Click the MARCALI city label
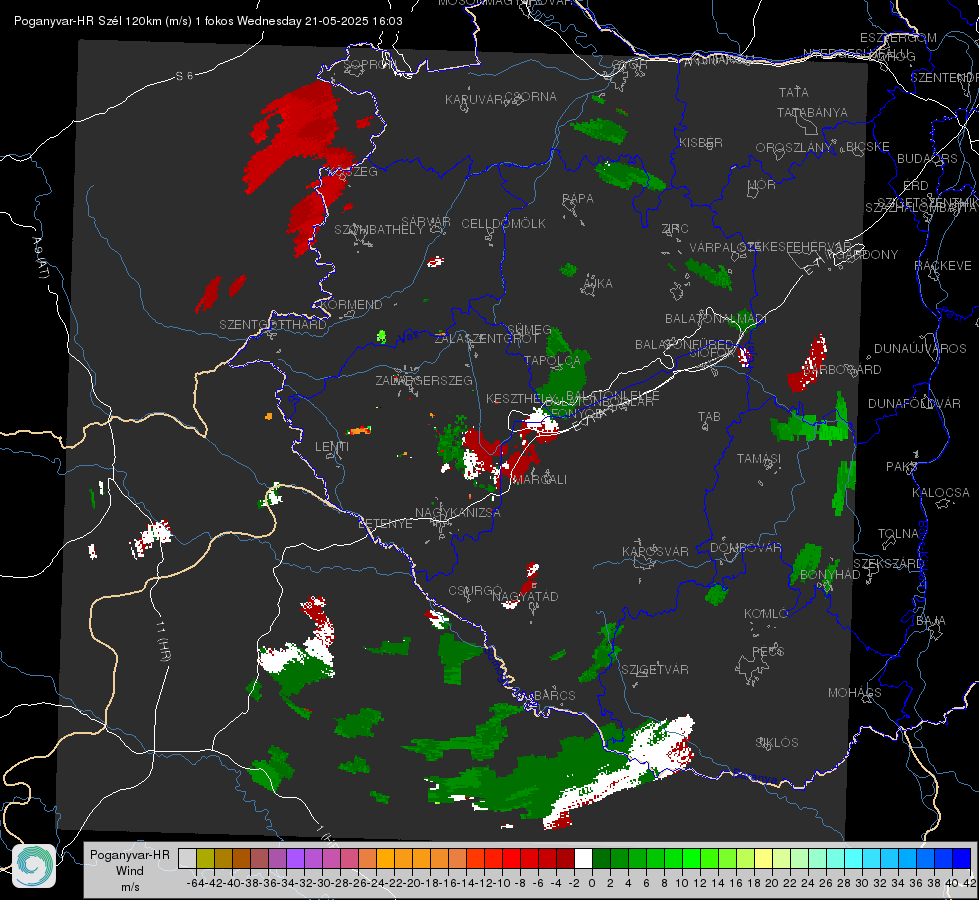The image size is (979, 900). point(539,480)
